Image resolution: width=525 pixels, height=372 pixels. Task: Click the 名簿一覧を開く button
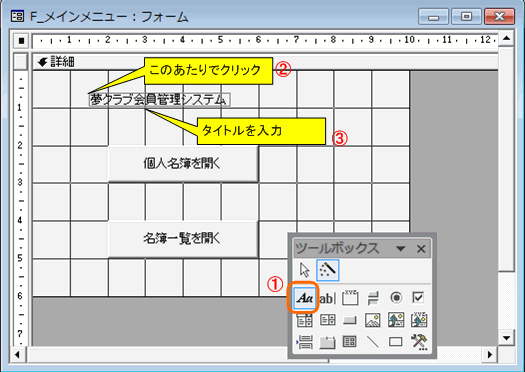coord(183,239)
